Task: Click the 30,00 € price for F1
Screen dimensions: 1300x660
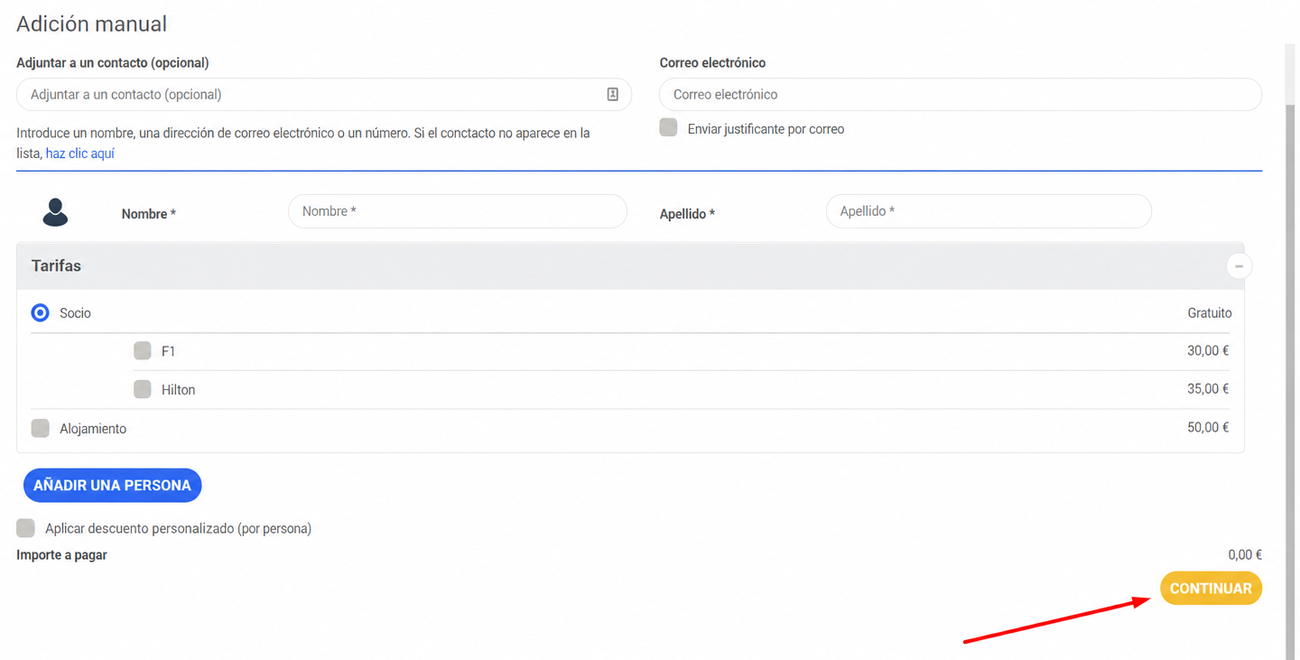Action: tap(1208, 351)
